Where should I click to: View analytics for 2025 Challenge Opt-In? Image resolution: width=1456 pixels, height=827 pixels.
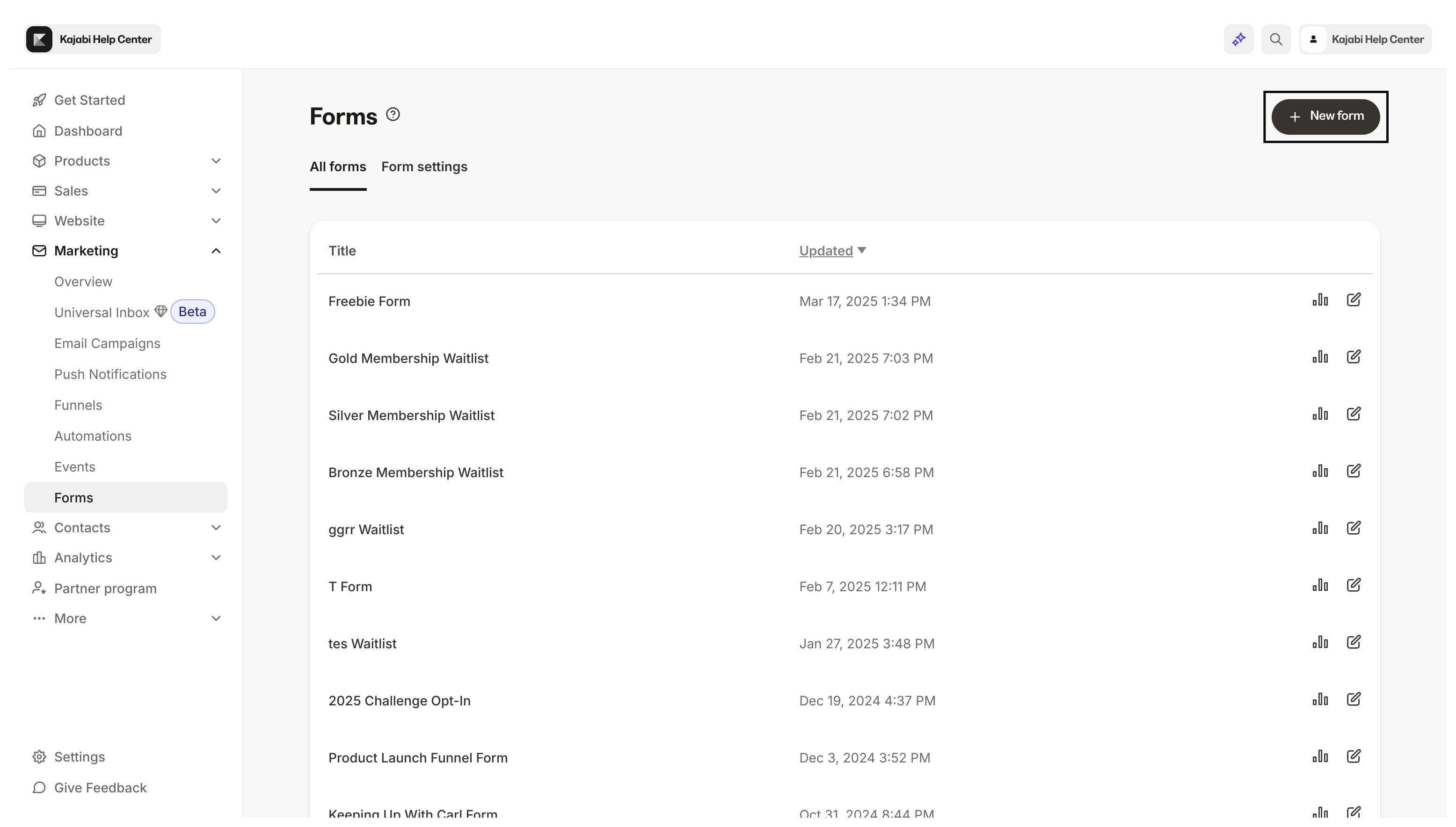point(1320,699)
